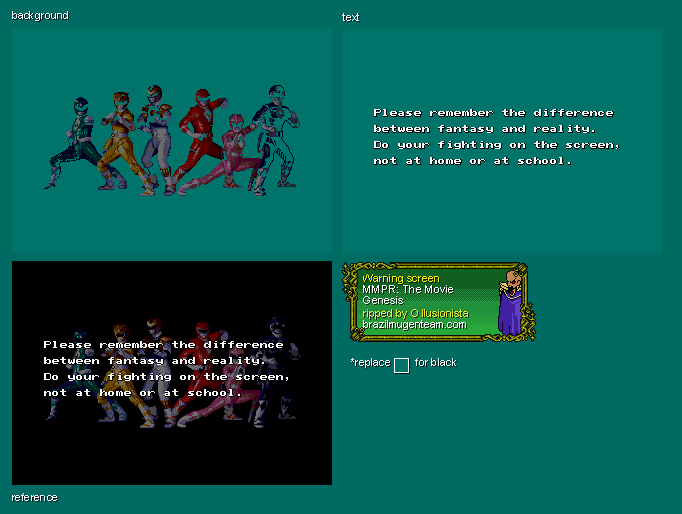Image resolution: width=682 pixels, height=514 pixels.
Task: Click the 'reference' label below the black panel
Action: (x=34, y=497)
